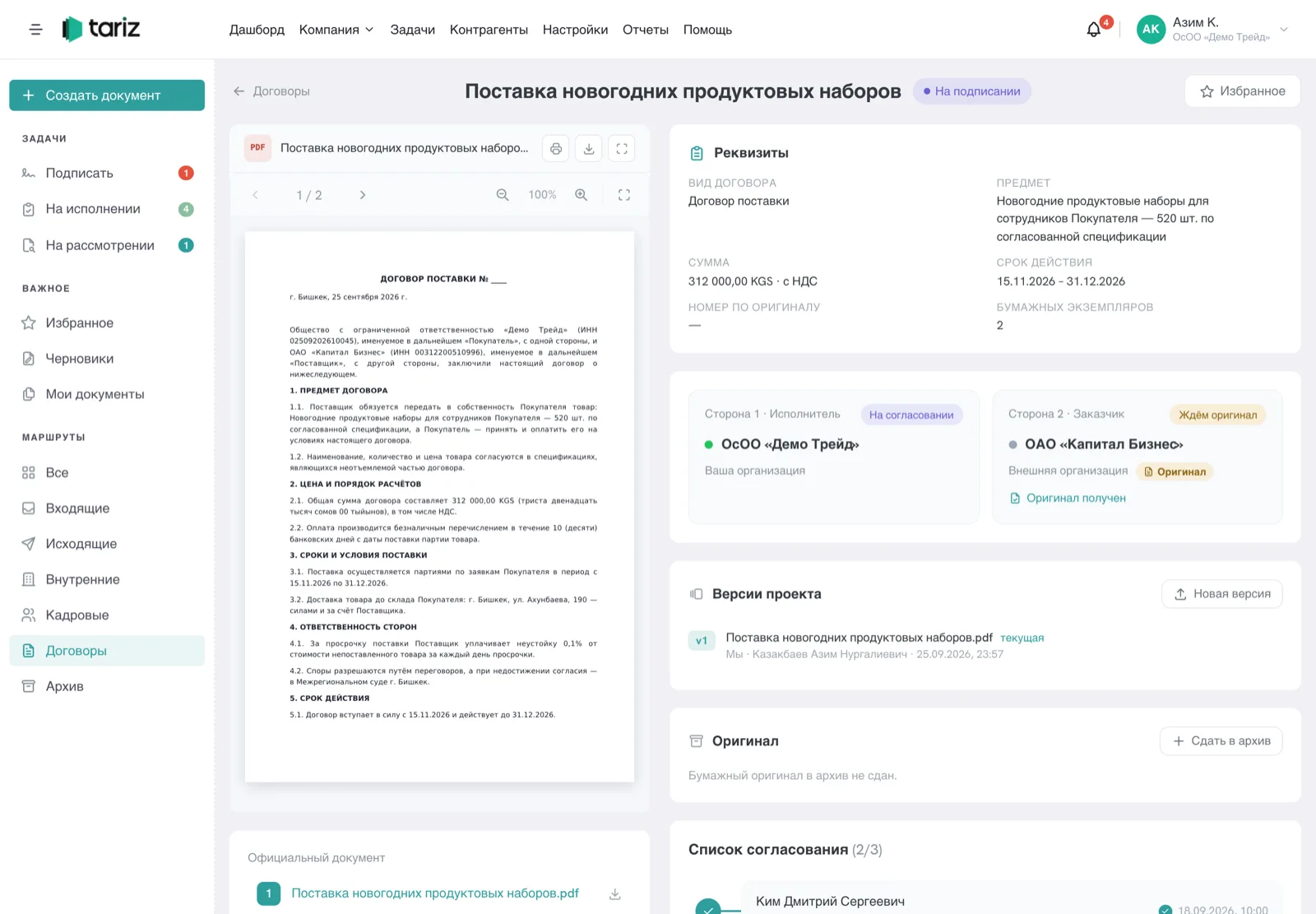
Task: Print the PDF document
Action: click(x=556, y=148)
